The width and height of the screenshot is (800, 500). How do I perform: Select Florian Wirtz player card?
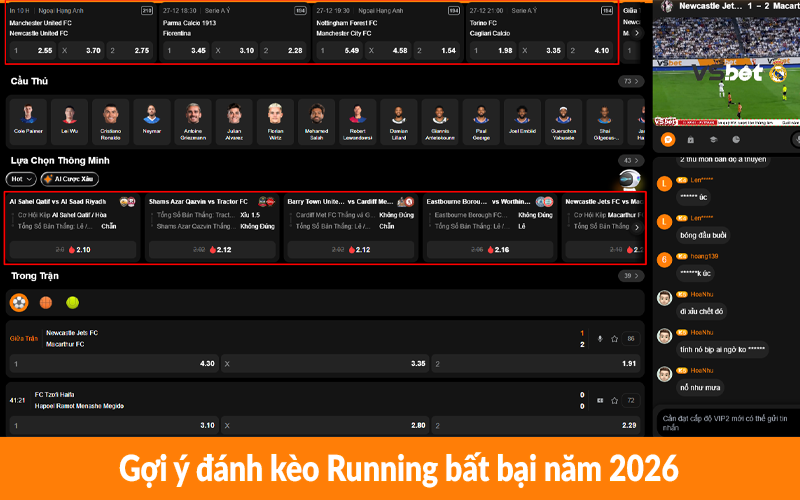[x=275, y=121]
